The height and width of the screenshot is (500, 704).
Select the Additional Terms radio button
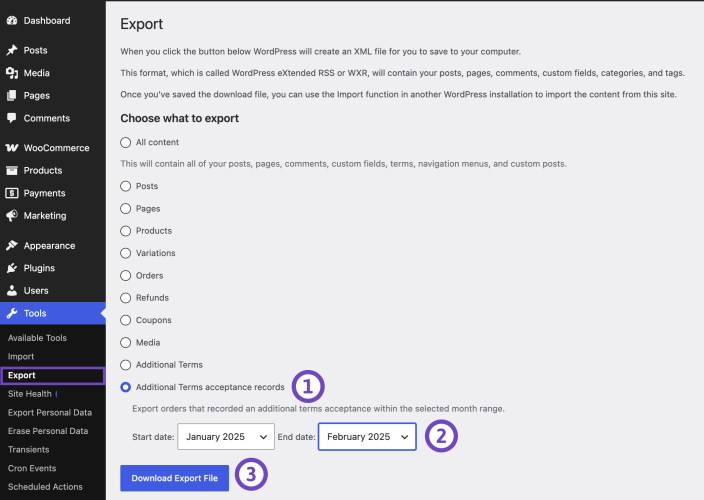click(x=126, y=364)
